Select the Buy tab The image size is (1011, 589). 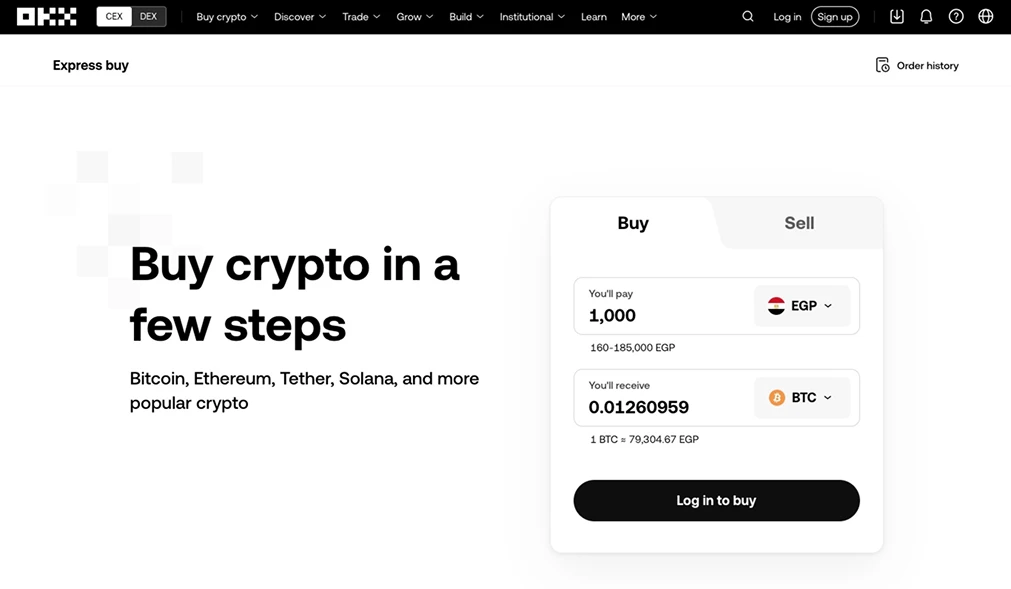click(x=633, y=223)
